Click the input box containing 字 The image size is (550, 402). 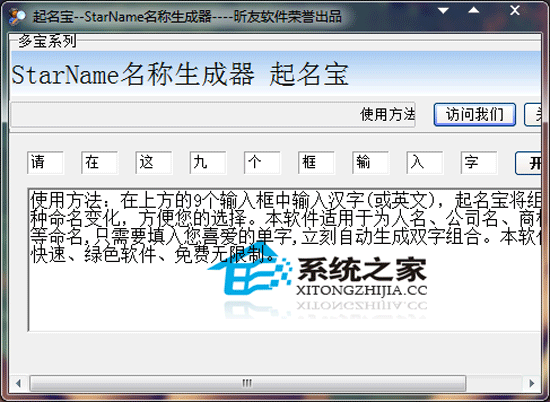point(479,162)
